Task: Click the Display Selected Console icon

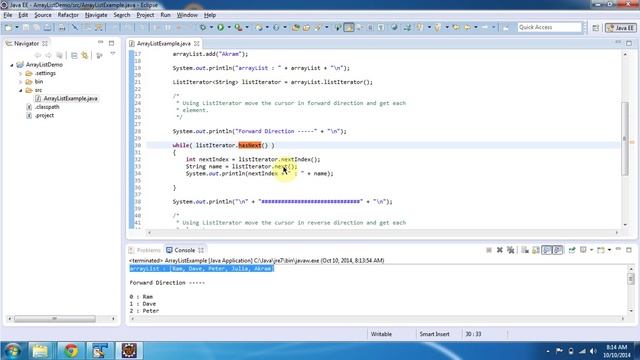Action: coord(583,250)
